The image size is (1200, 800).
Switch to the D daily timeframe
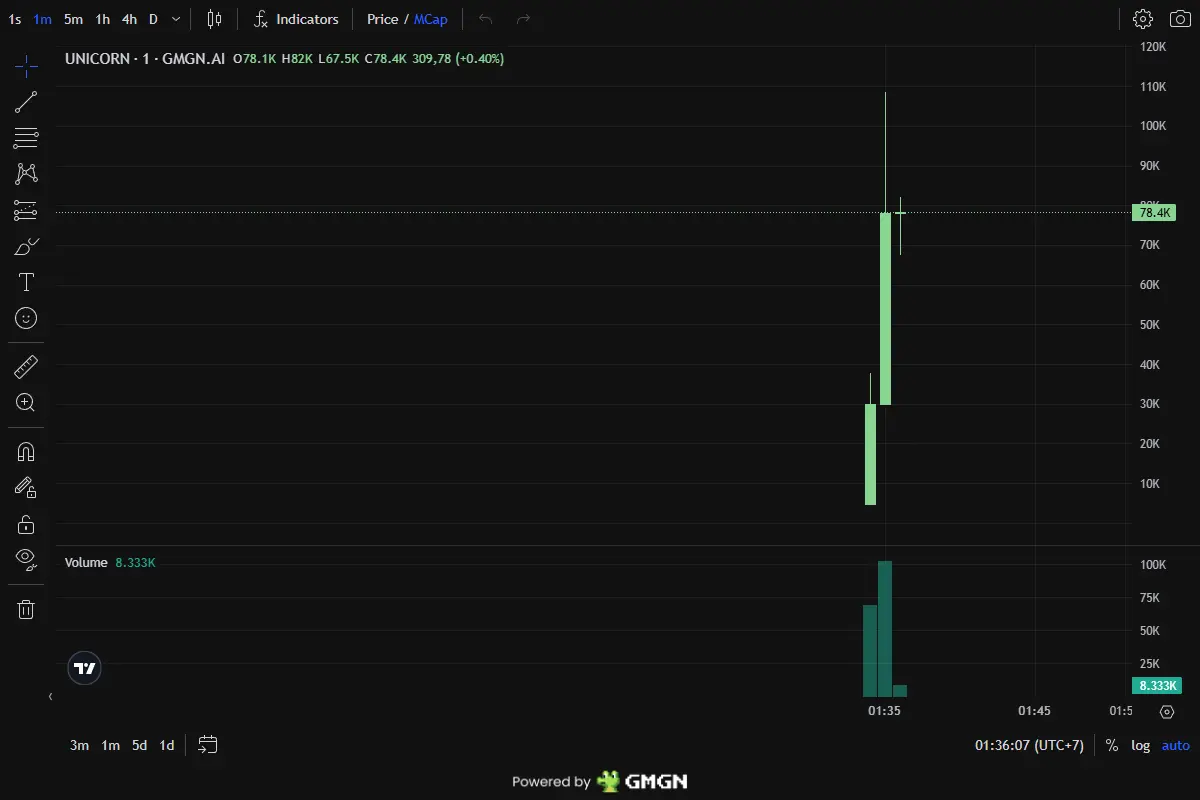(153, 19)
